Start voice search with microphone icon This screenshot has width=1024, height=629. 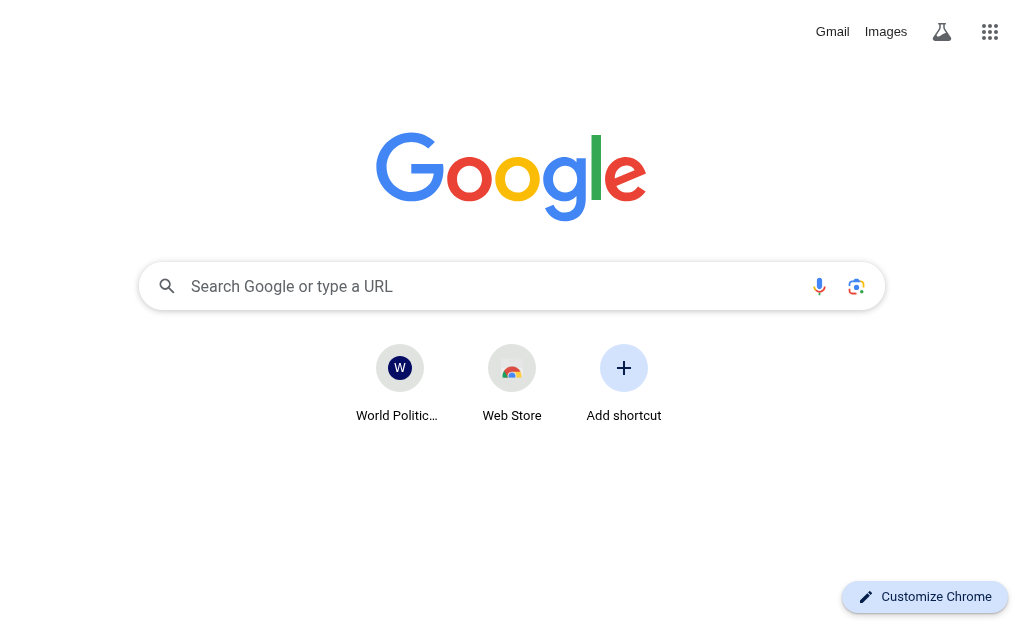(x=819, y=286)
